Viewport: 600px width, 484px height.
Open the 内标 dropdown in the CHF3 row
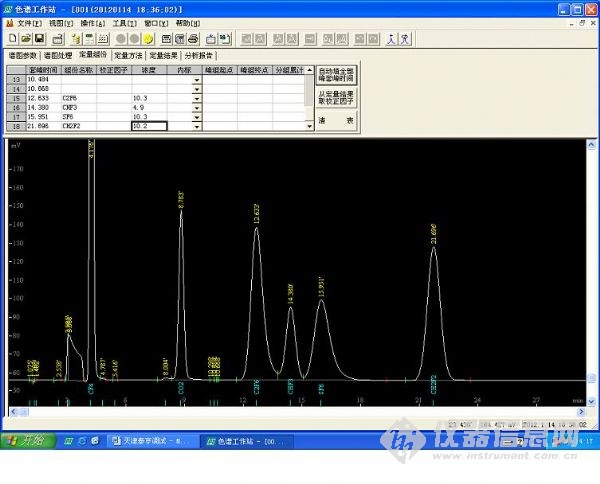pos(197,108)
